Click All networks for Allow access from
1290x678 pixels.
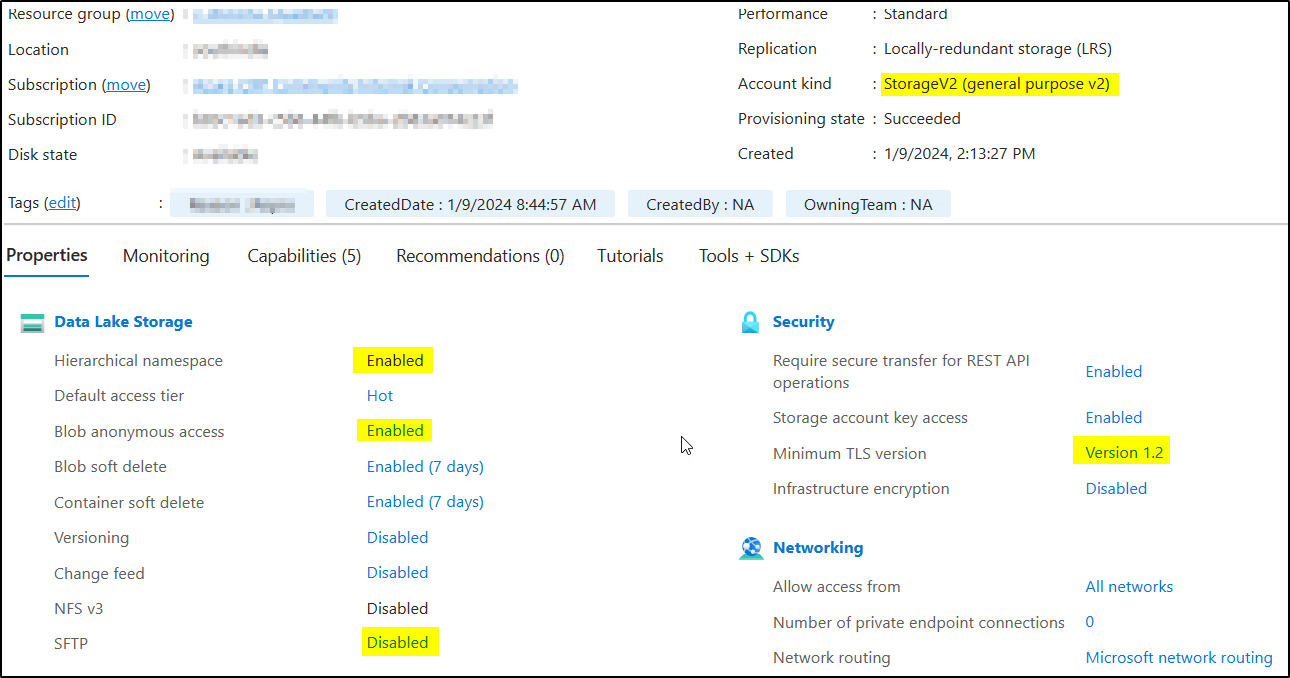click(x=1129, y=587)
